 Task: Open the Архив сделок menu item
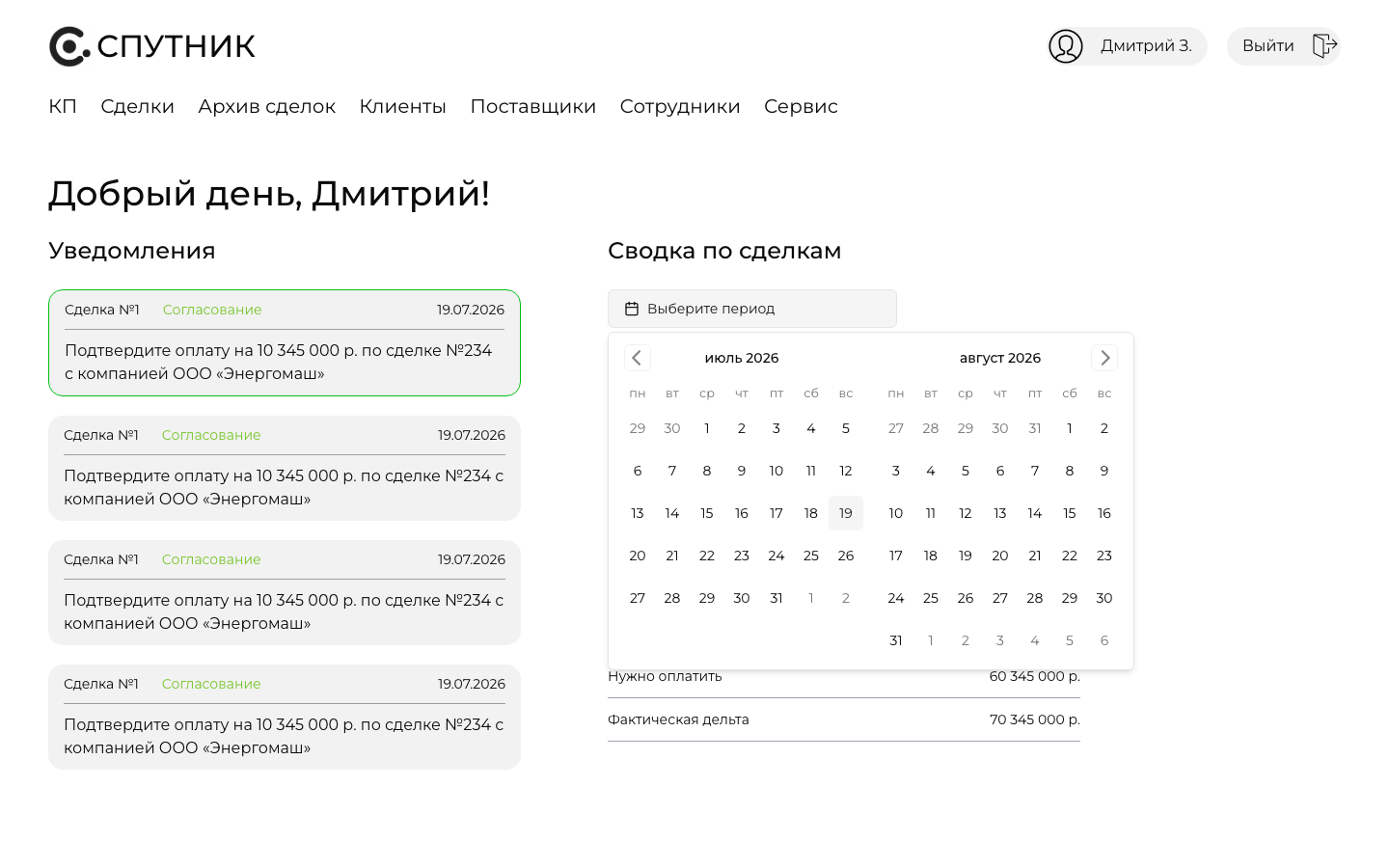click(x=267, y=106)
